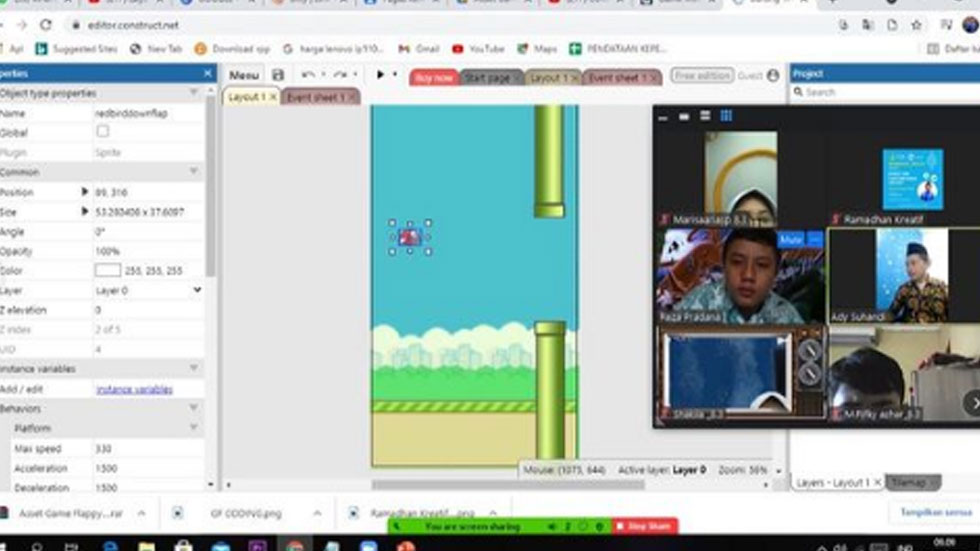The width and height of the screenshot is (980, 551).
Task: Switch to upper Event sheet 1 tab
Action: 621,77
